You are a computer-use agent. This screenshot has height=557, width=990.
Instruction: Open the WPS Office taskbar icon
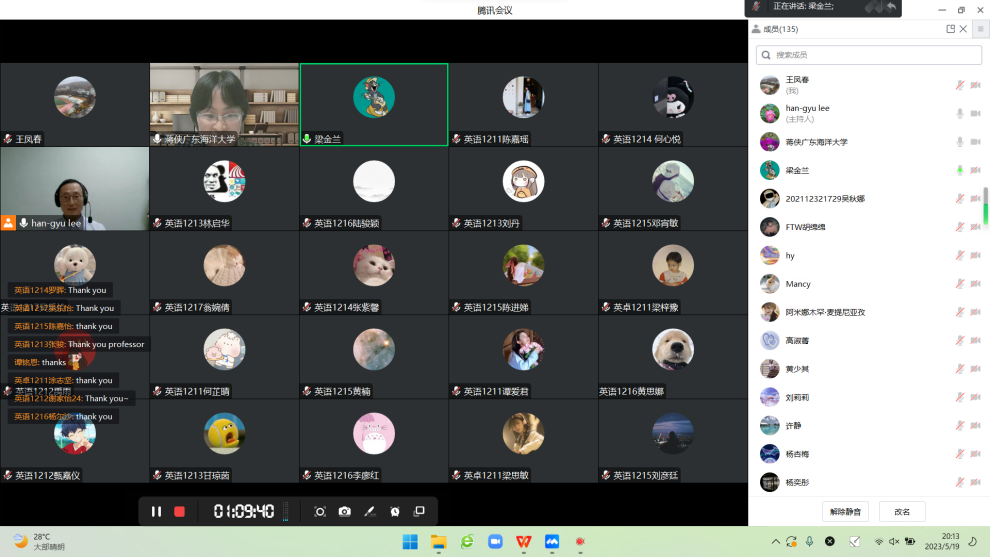[x=523, y=541]
